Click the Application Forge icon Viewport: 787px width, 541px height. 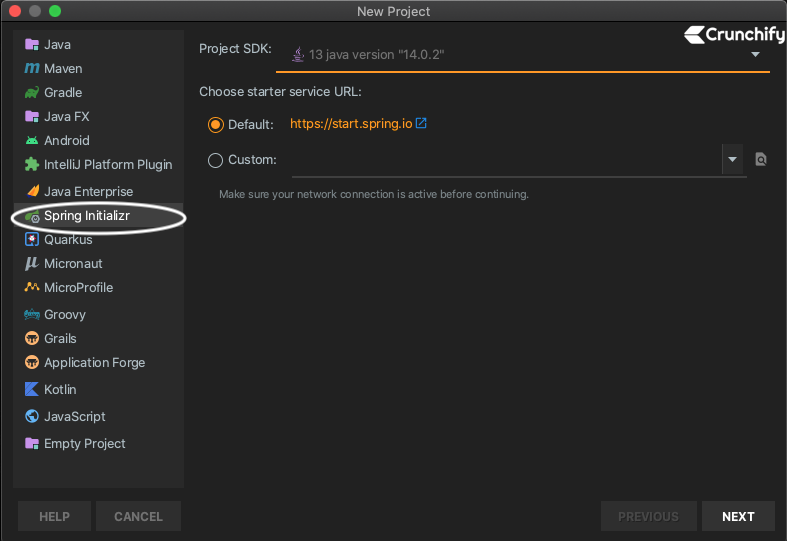32,362
